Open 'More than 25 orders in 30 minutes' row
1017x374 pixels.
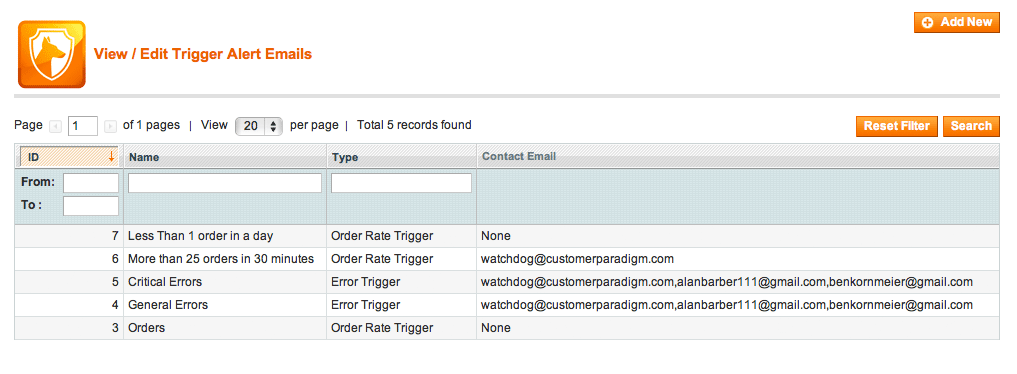coord(507,259)
